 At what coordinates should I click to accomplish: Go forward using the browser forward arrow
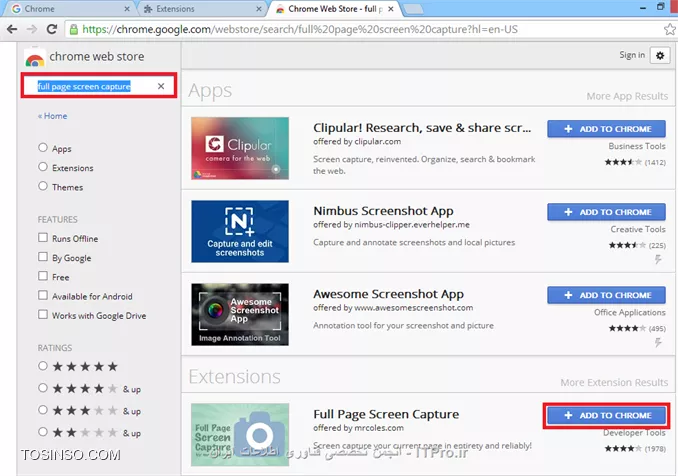point(32,29)
